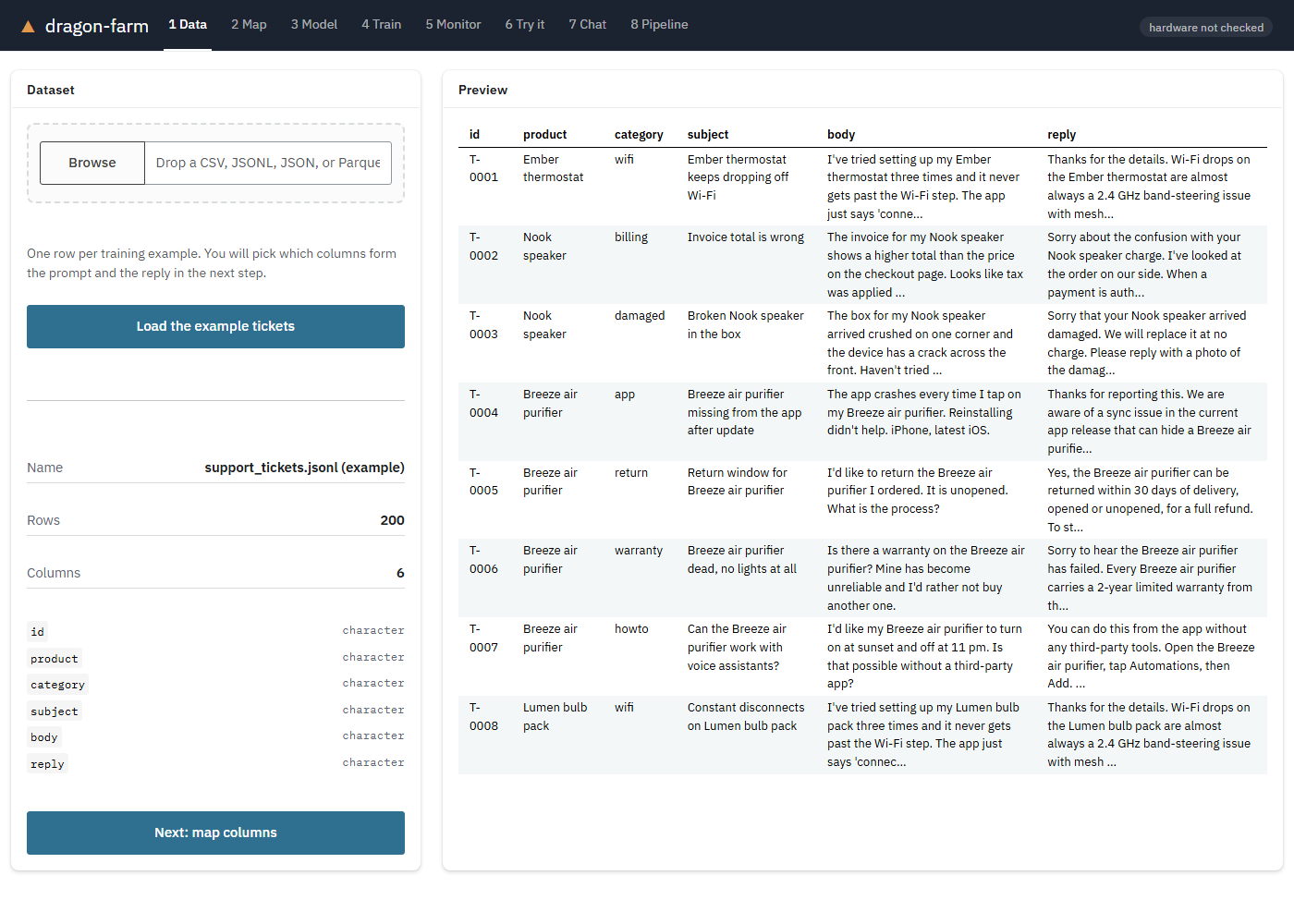
Task: Click the 'category' column name tag in Dataset
Action: [57, 685]
